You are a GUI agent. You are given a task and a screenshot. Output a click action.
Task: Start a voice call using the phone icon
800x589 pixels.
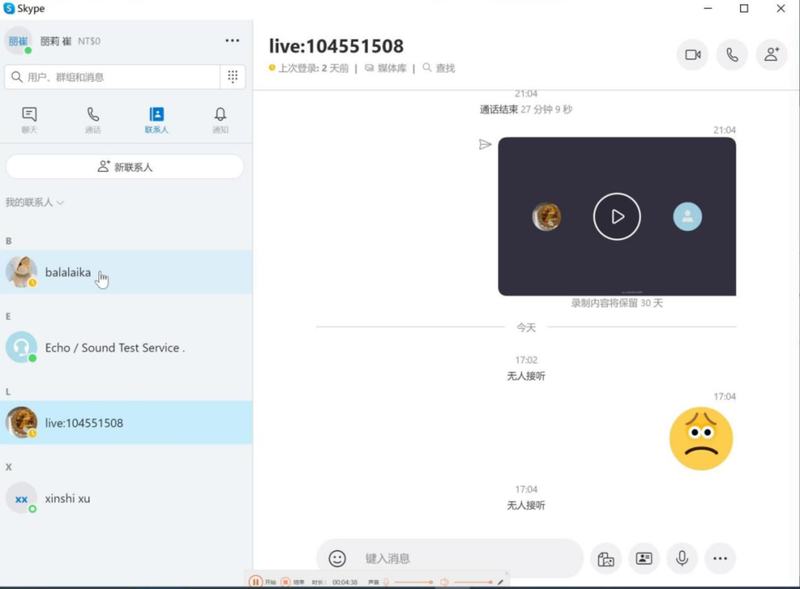pyautogui.click(x=732, y=55)
